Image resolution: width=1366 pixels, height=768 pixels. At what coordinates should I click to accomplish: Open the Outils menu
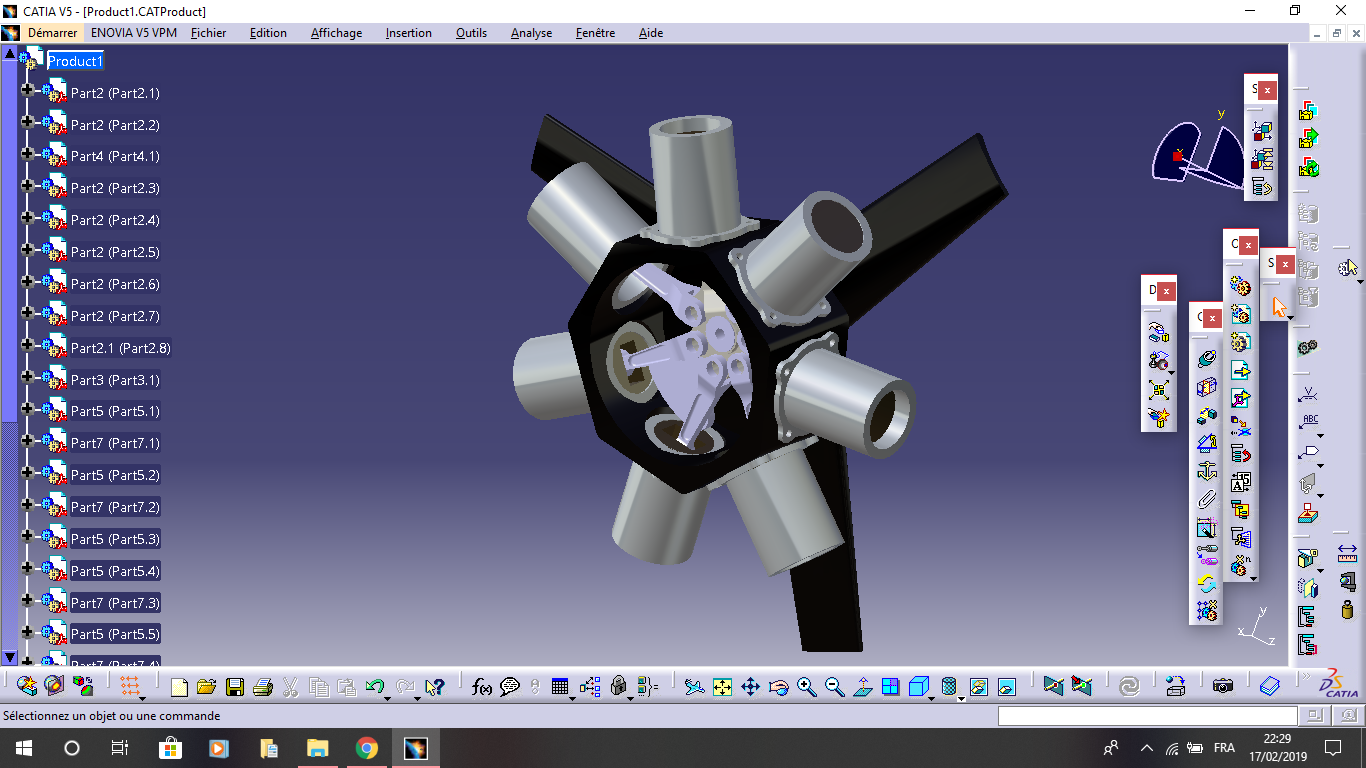[x=471, y=33]
